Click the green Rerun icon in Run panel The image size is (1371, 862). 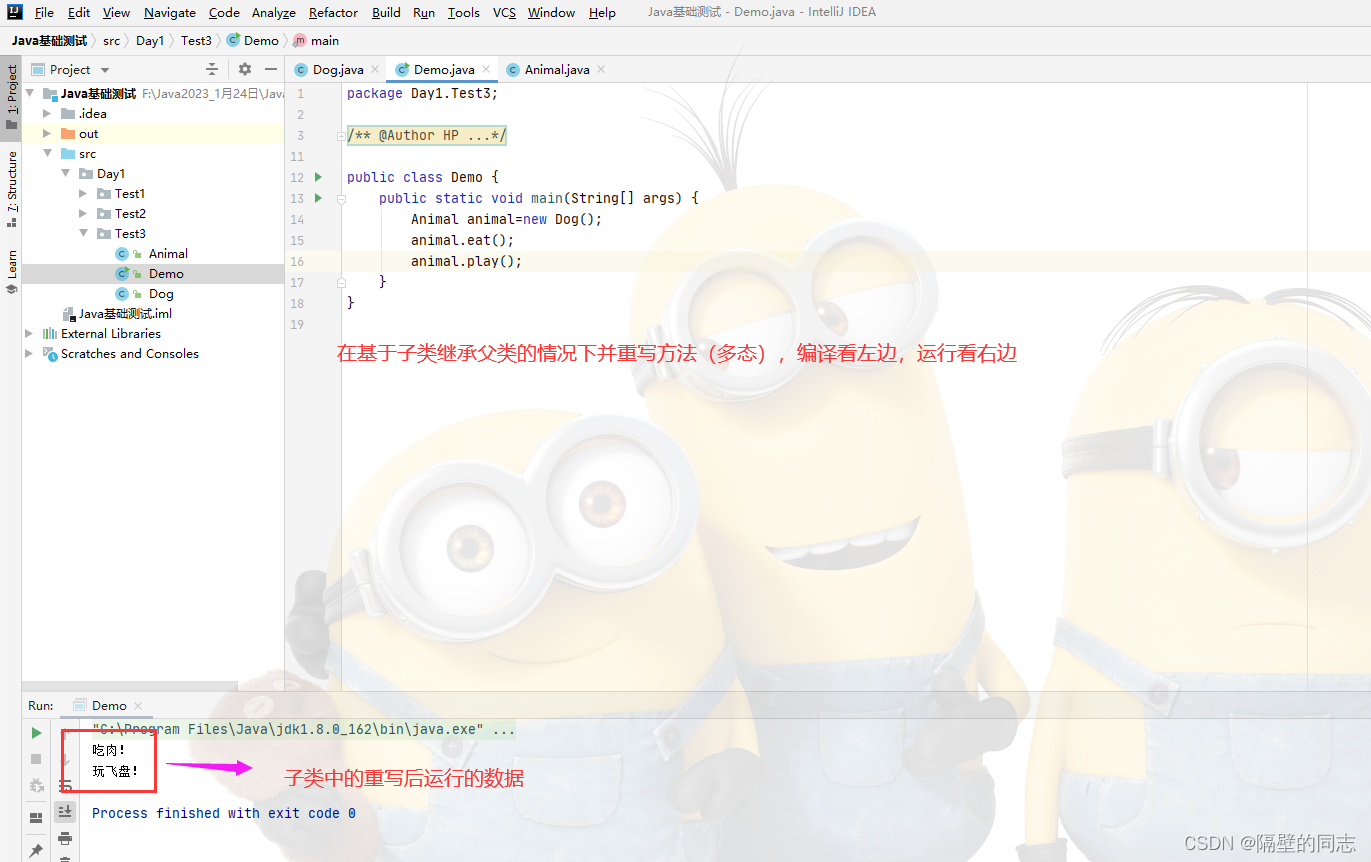pyautogui.click(x=36, y=733)
